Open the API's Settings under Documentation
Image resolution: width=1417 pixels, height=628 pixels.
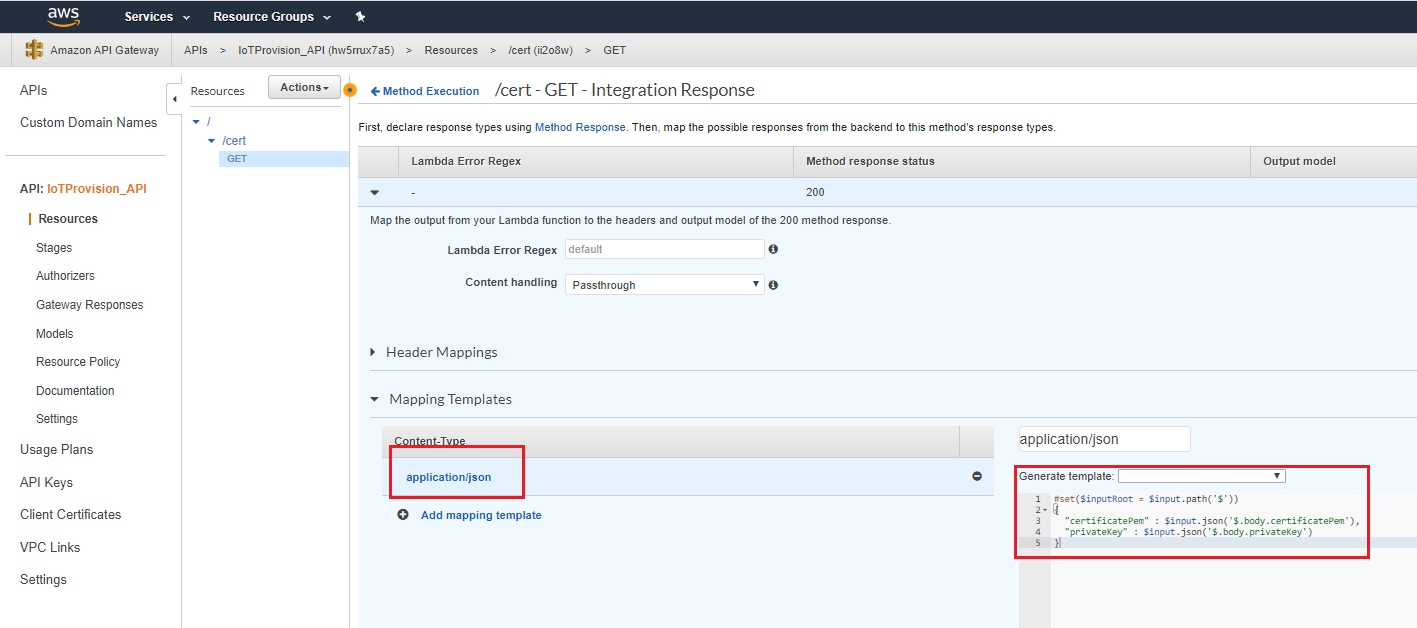click(x=57, y=419)
